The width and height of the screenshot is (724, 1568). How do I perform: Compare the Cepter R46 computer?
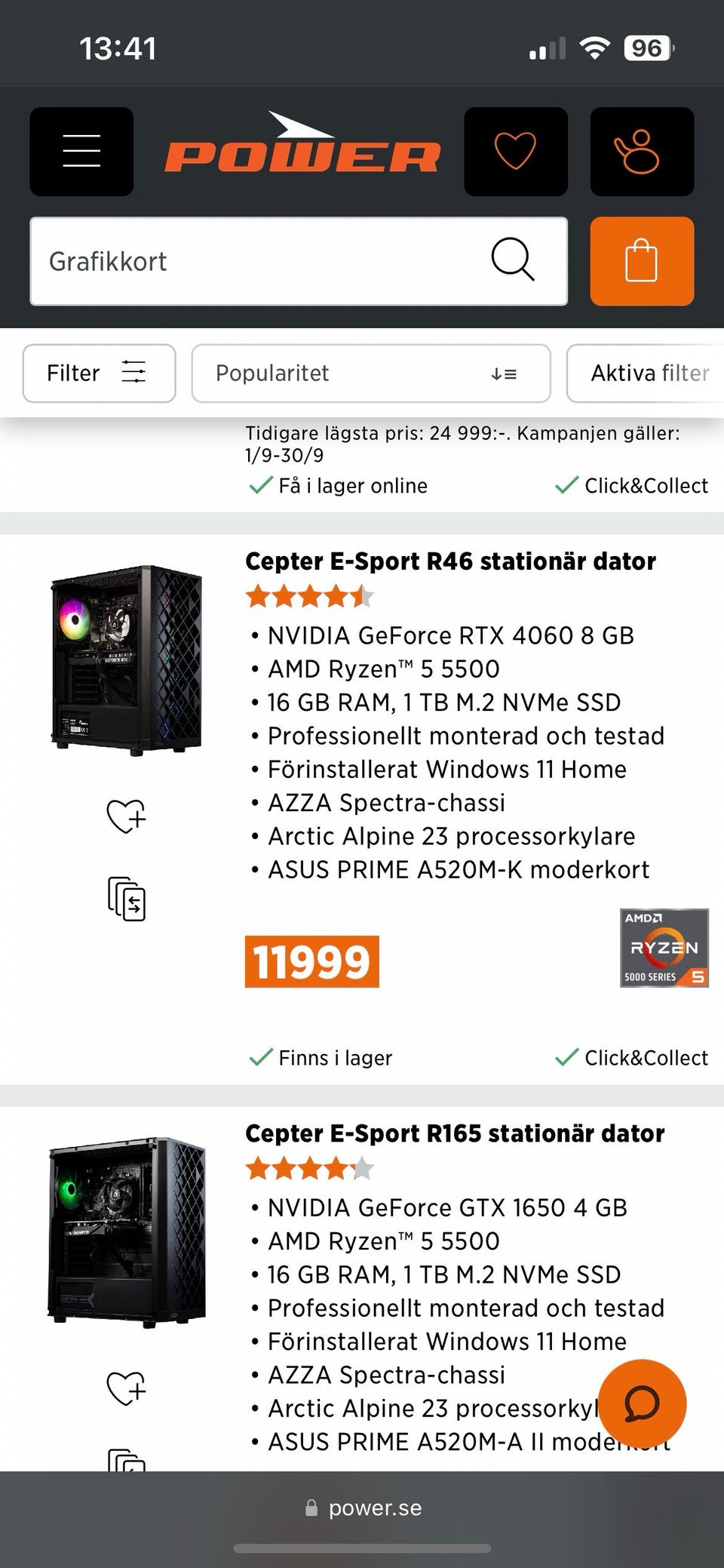coord(127,899)
